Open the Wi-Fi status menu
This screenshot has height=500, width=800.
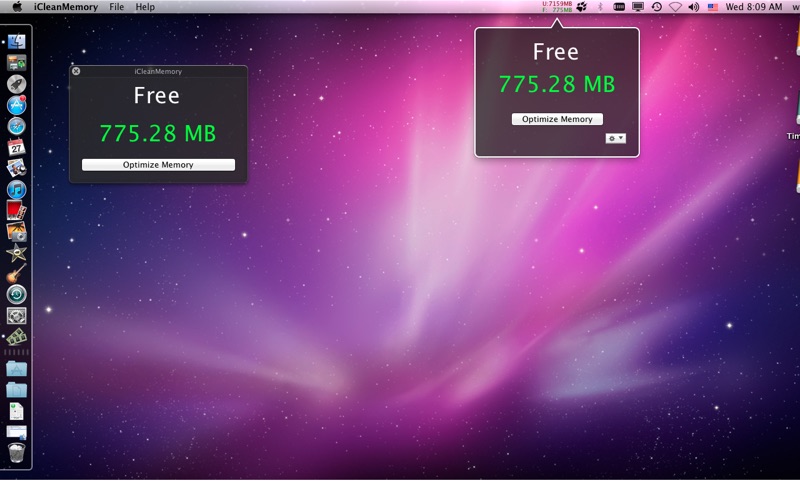(675, 7)
